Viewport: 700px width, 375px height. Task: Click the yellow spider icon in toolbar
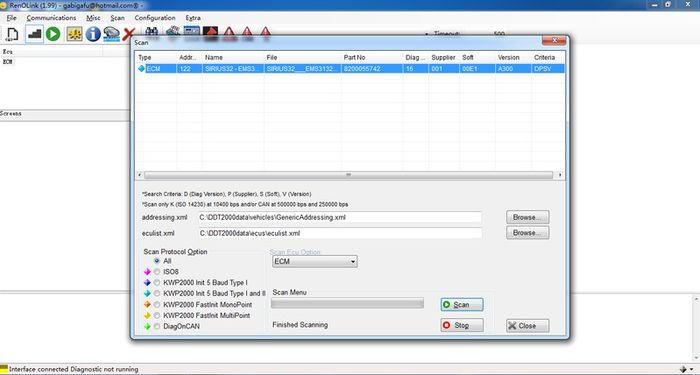75,34
